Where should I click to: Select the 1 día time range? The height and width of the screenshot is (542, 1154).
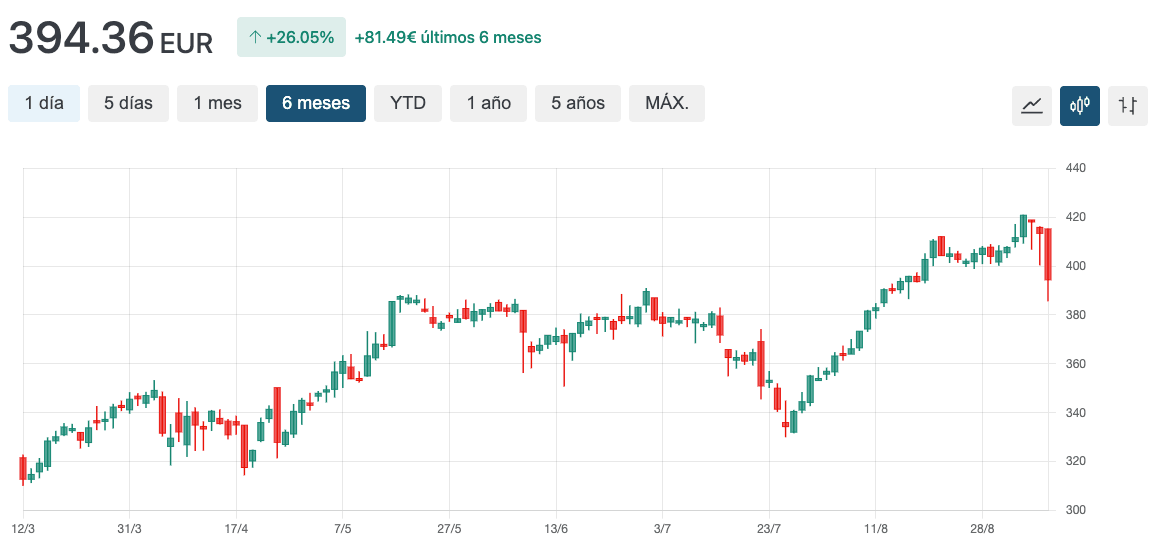[x=44, y=103]
